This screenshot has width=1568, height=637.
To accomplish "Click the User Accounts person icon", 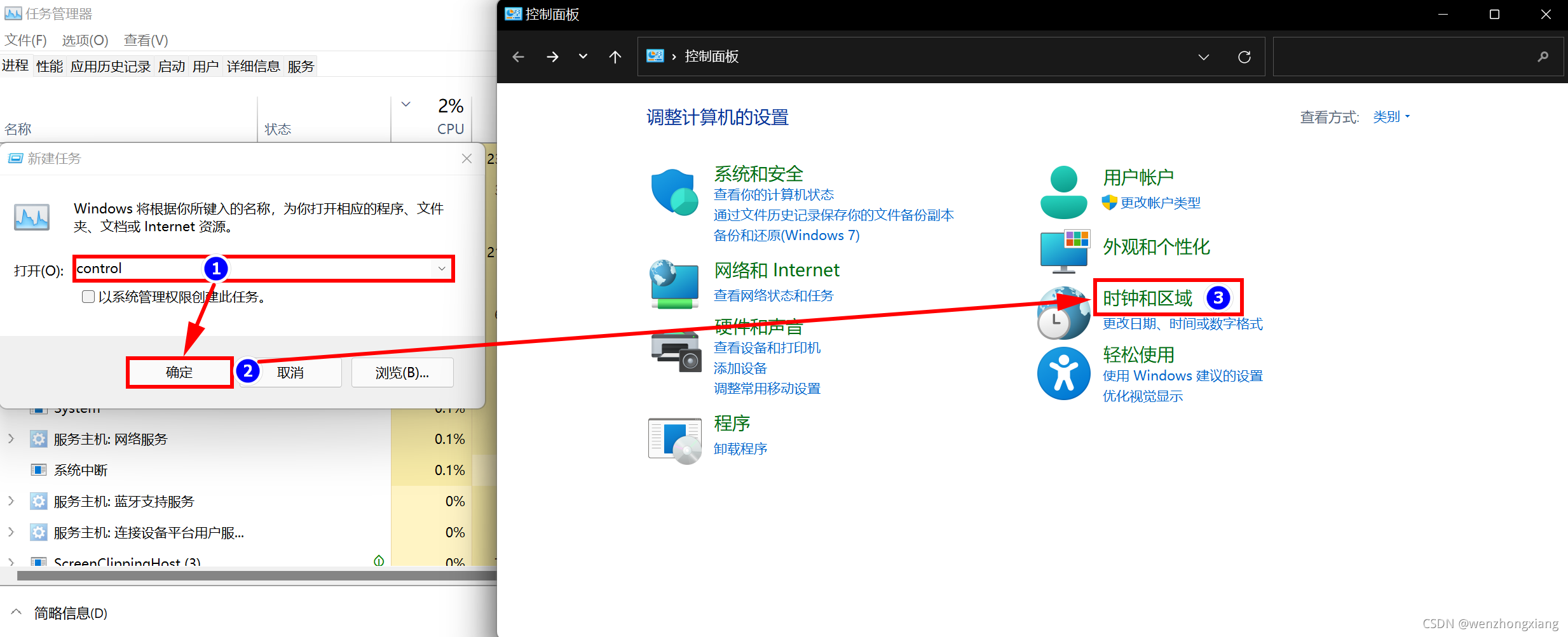I will (x=1063, y=192).
